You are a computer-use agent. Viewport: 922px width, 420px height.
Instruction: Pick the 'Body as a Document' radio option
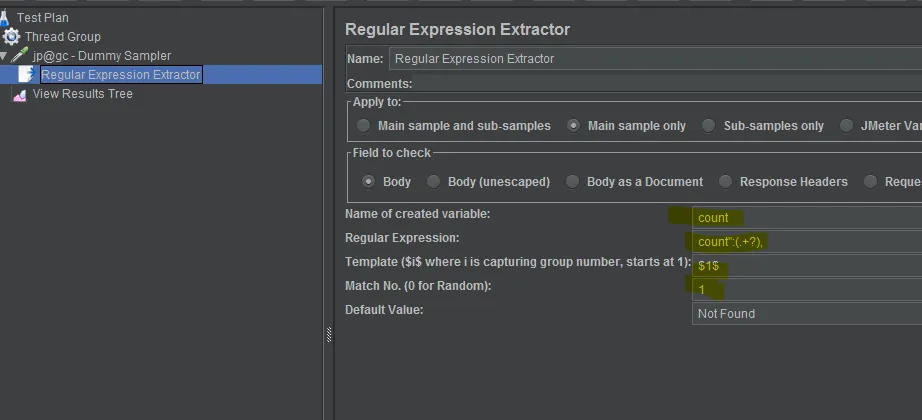(x=572, y=182)
